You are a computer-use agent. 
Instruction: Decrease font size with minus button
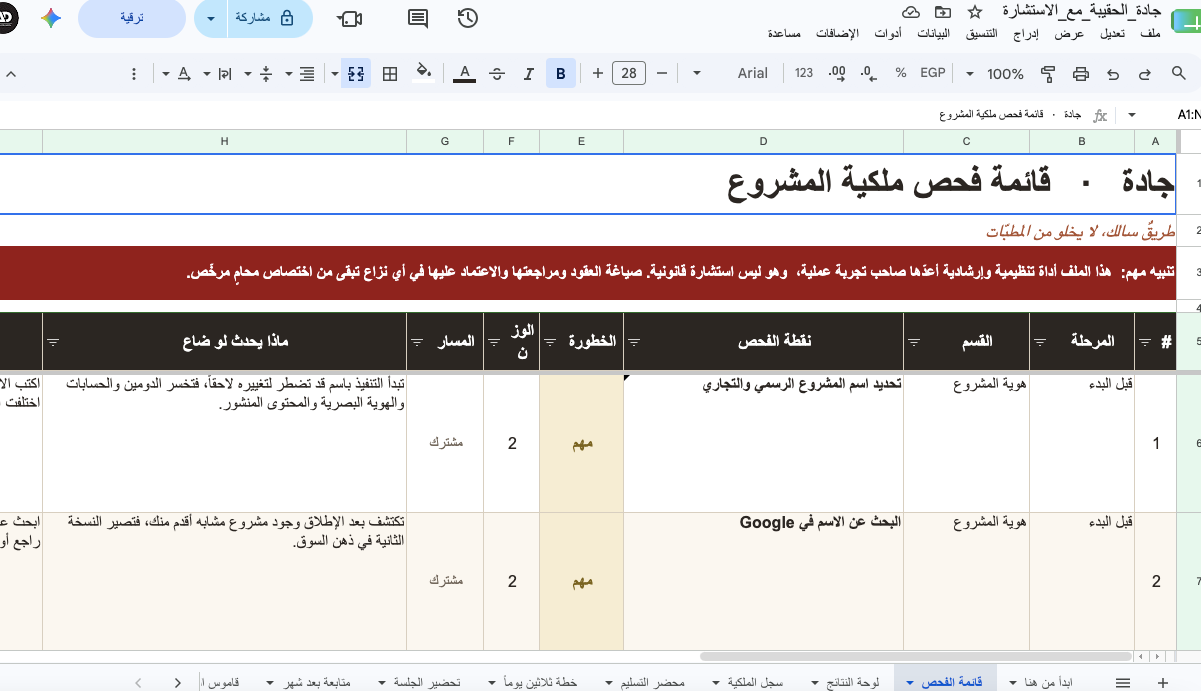661,73
